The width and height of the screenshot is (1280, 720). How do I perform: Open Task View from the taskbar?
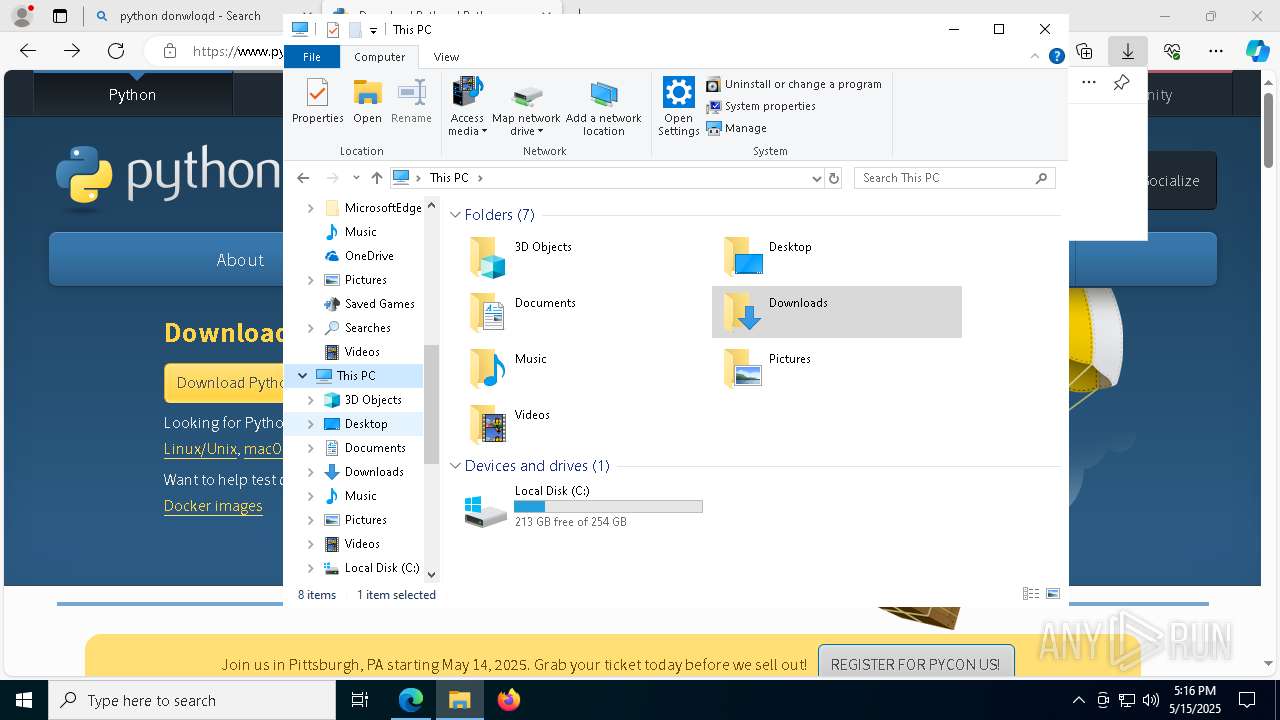click(x=360, y=700)
